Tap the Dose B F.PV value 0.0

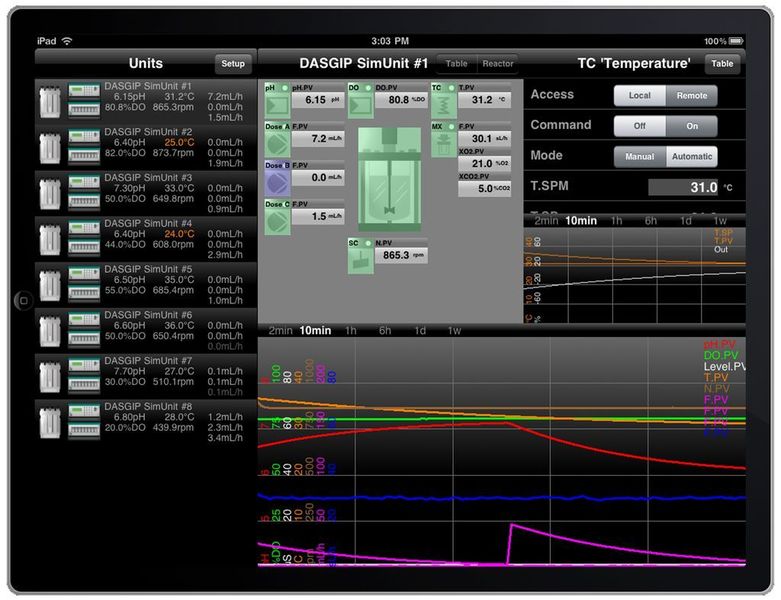point(318,177)
